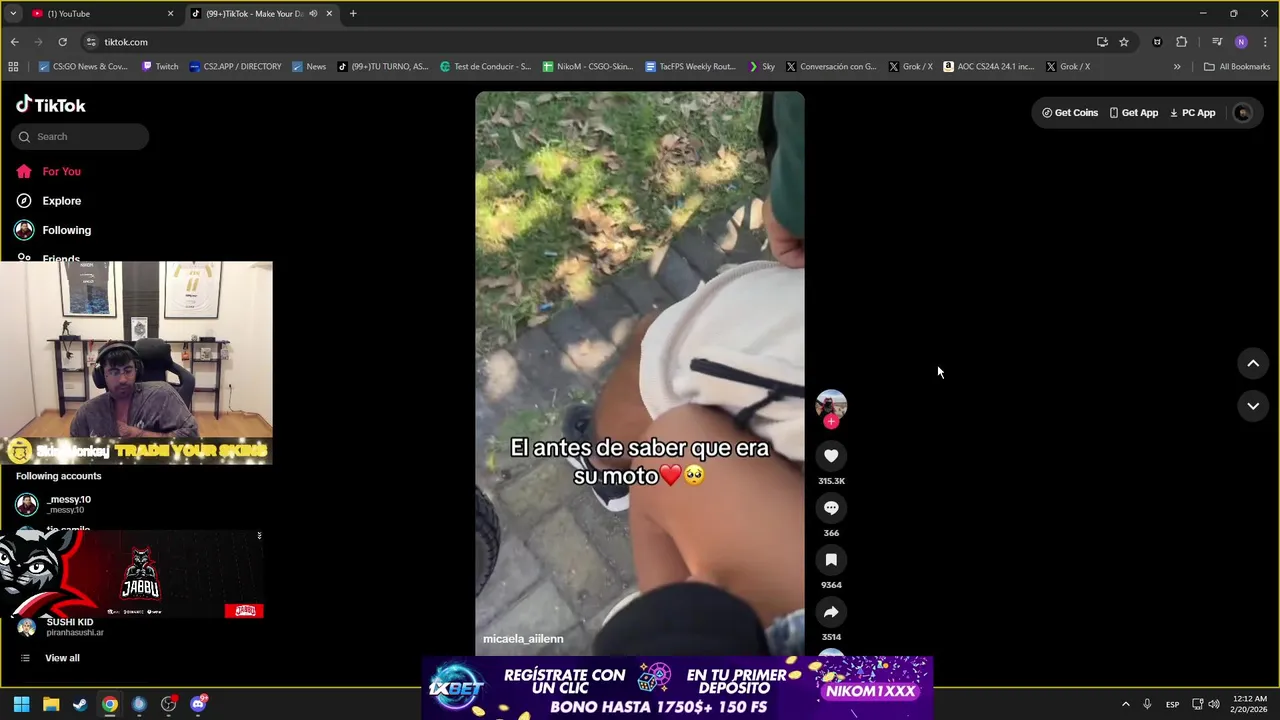Go back in the browser
This screenshot has width=1280, height=720.
(x=14, y=42)
